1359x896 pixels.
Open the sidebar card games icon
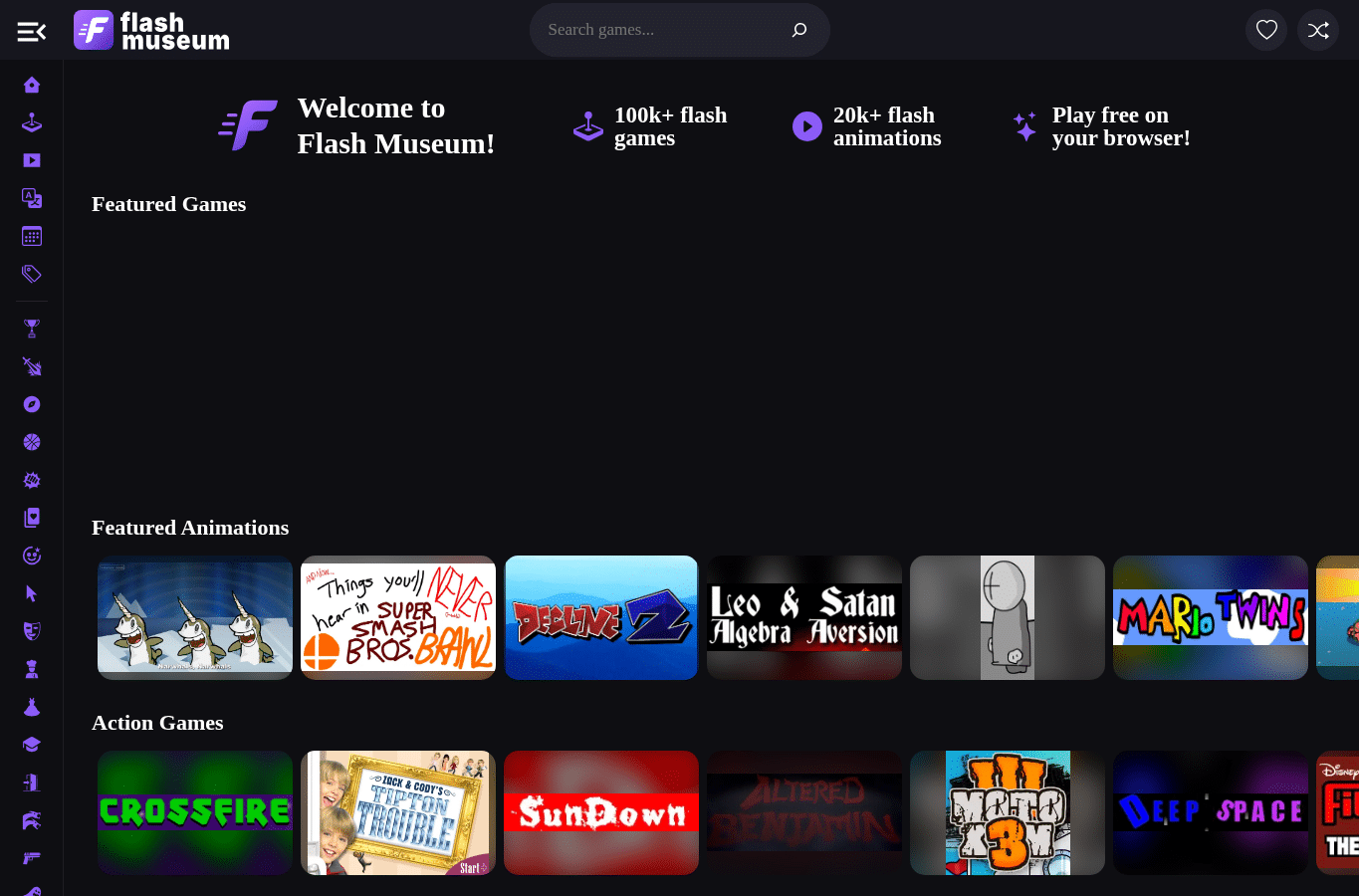click(32, 518)
